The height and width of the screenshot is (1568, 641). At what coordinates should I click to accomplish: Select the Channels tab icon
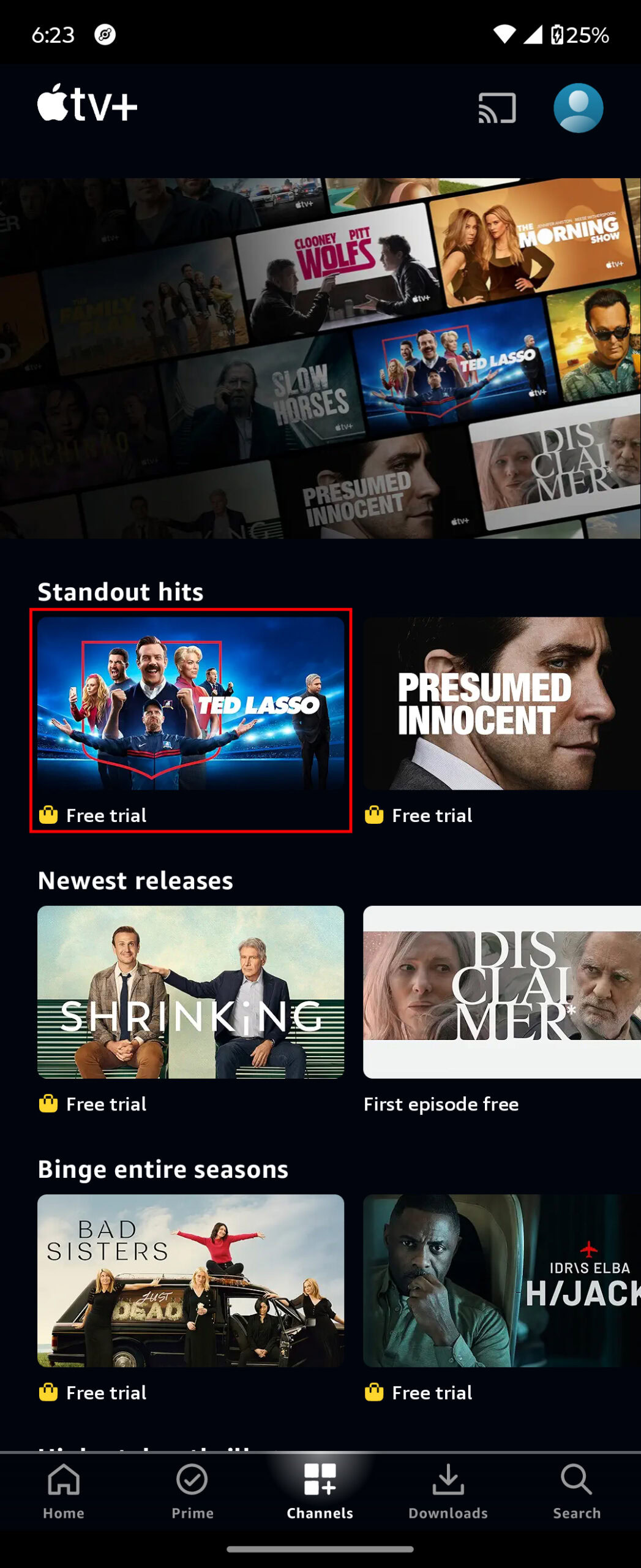[320, 1479]
